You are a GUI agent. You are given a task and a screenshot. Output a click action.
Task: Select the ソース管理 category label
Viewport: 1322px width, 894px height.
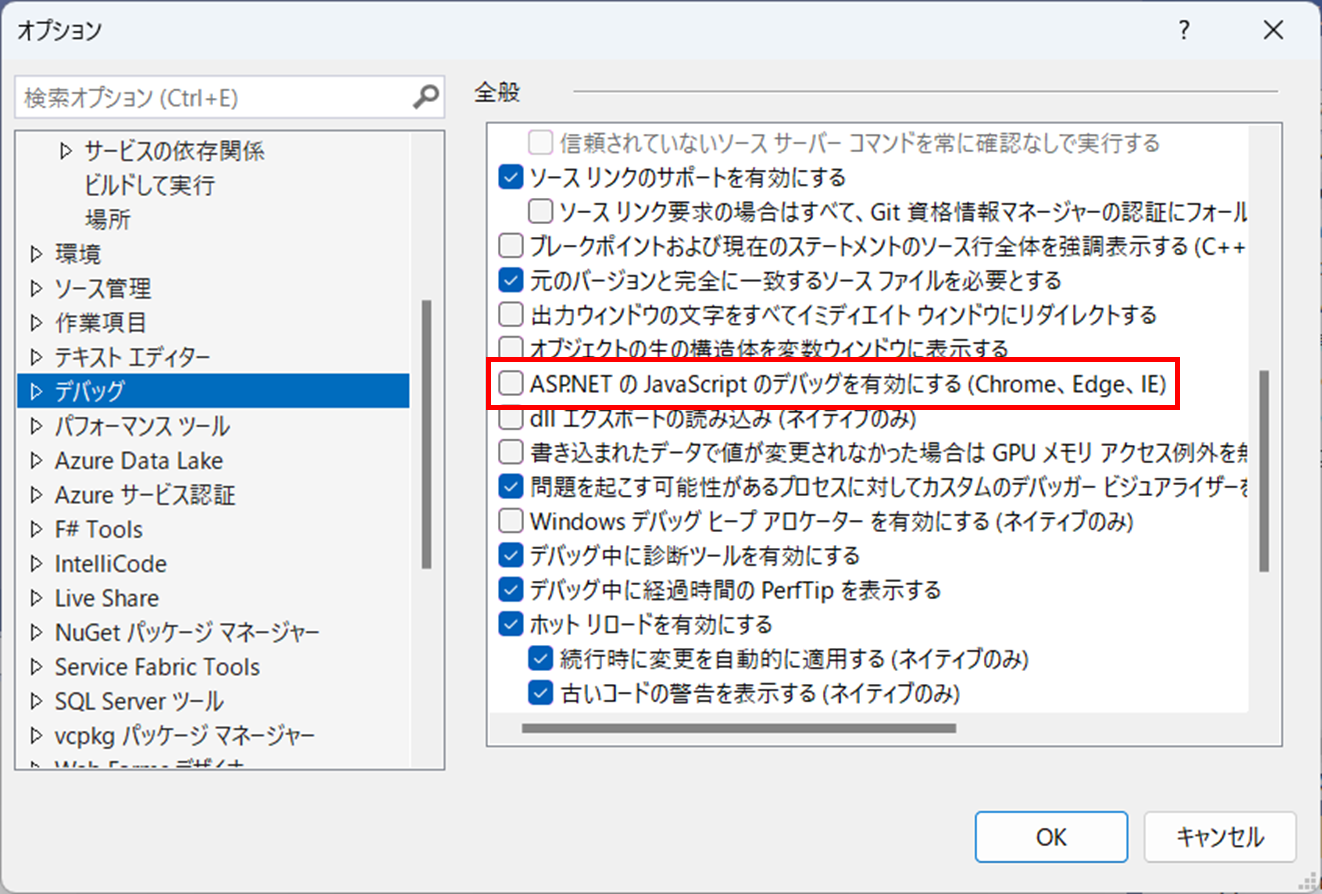[x=103, y=289]
